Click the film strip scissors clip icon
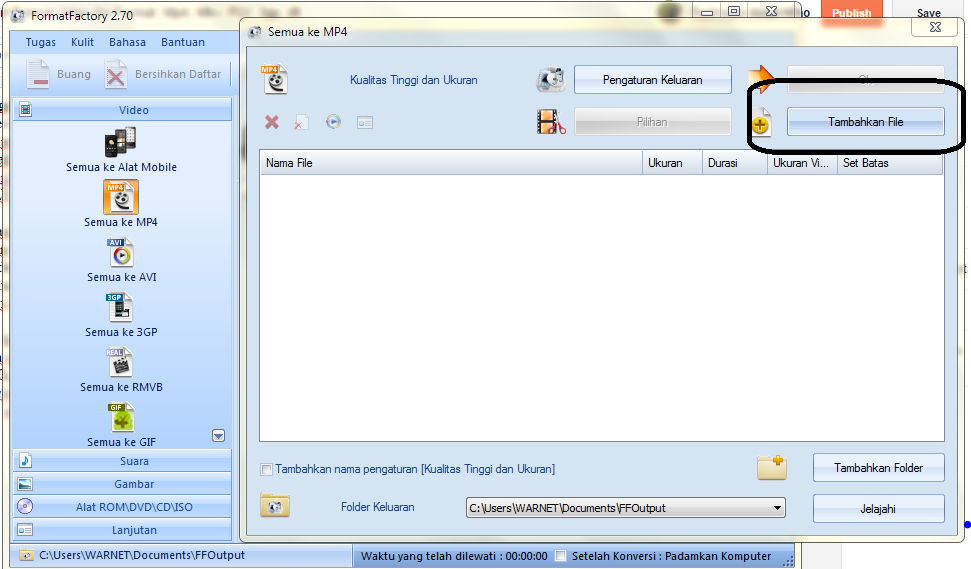Viewport: 971px width, 569px height. click(551, 121)
